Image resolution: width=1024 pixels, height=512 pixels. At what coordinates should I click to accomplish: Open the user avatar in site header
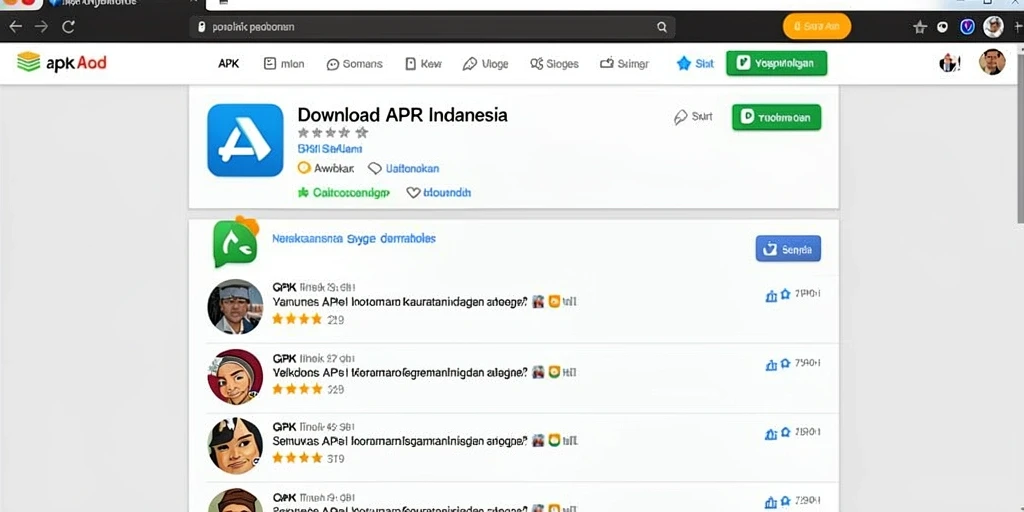tap(991, 62)
